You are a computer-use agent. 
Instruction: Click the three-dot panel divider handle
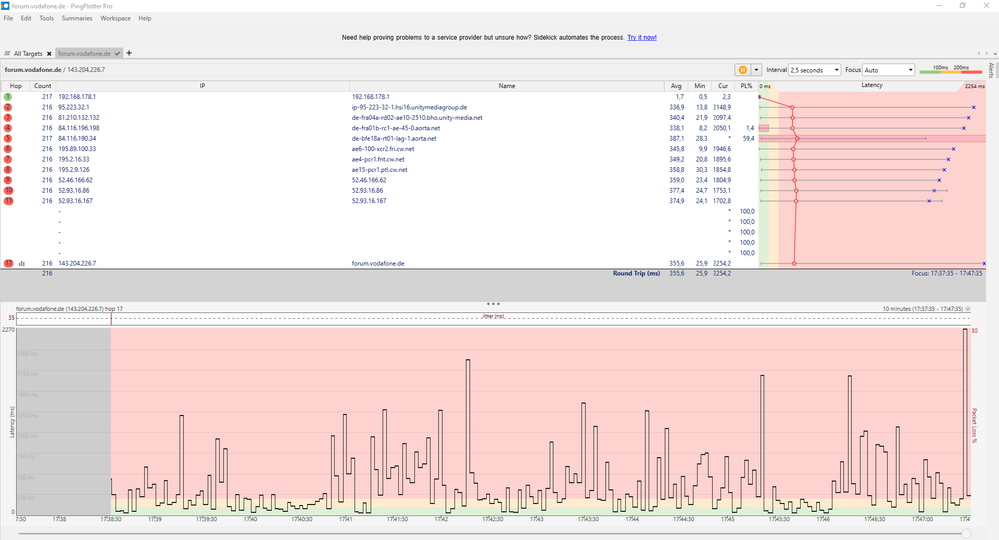click(492, 303)
